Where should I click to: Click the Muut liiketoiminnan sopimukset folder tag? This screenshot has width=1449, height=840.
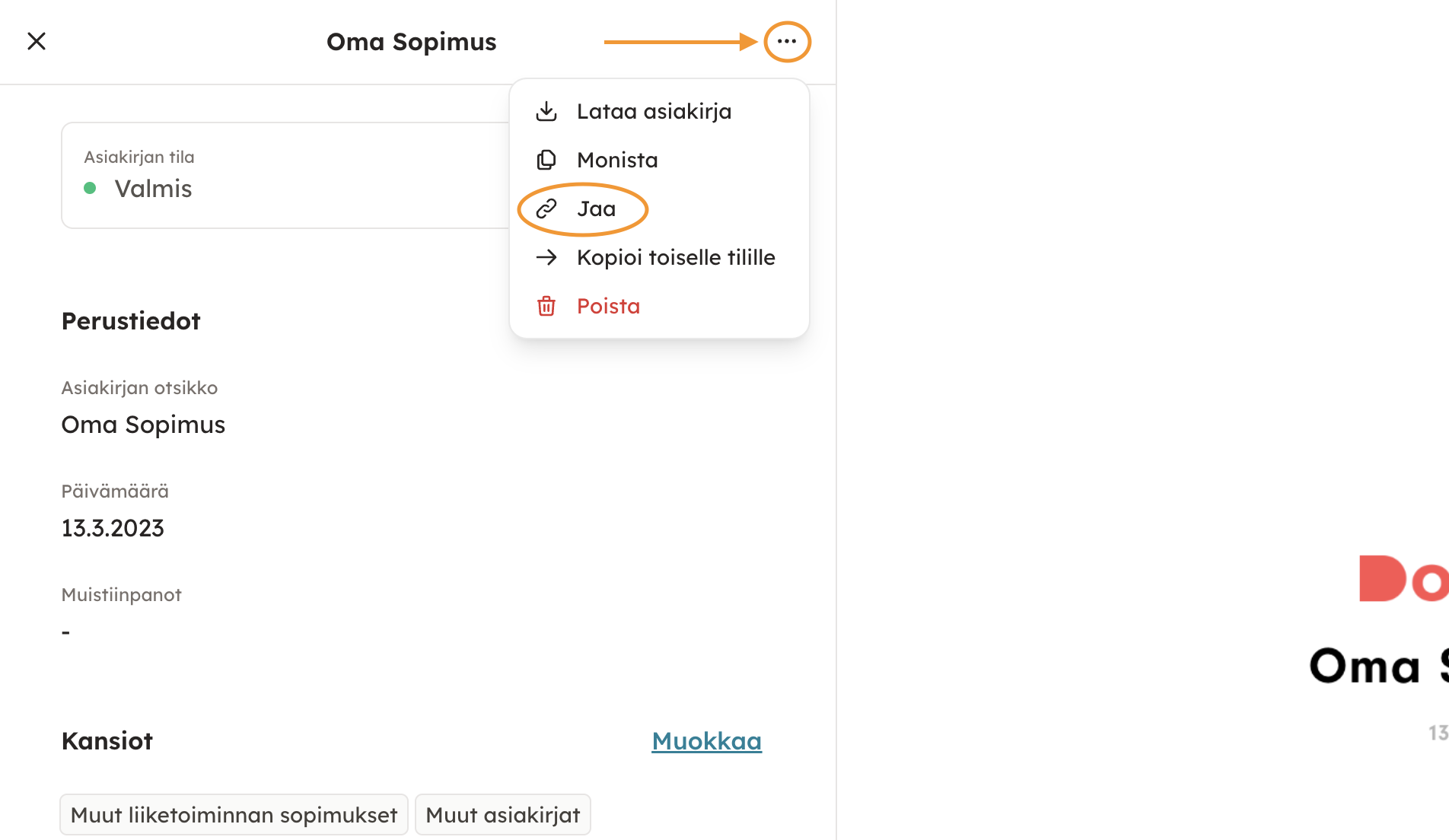pos(234,815)
